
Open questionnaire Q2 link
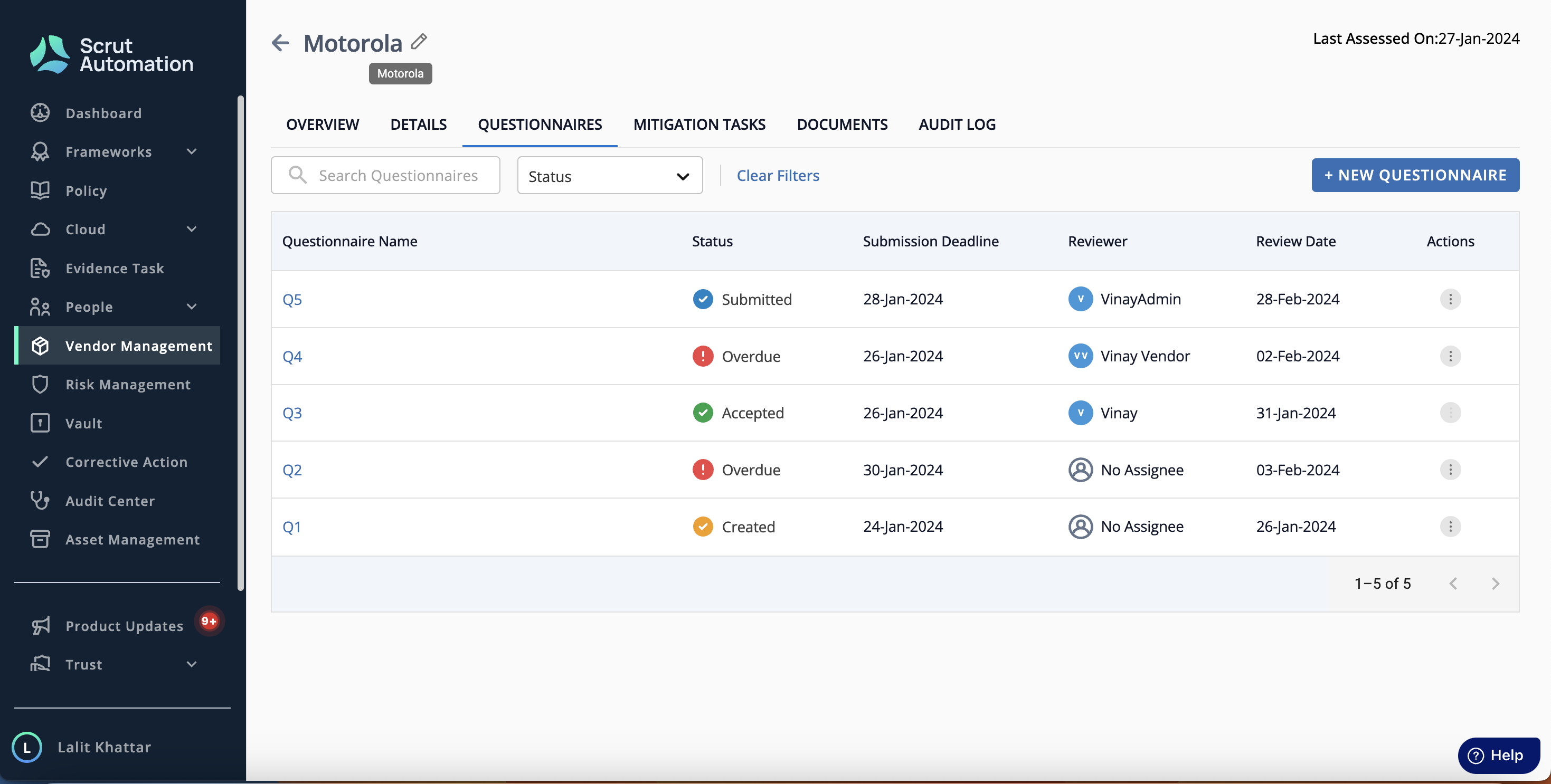(292, 470)
